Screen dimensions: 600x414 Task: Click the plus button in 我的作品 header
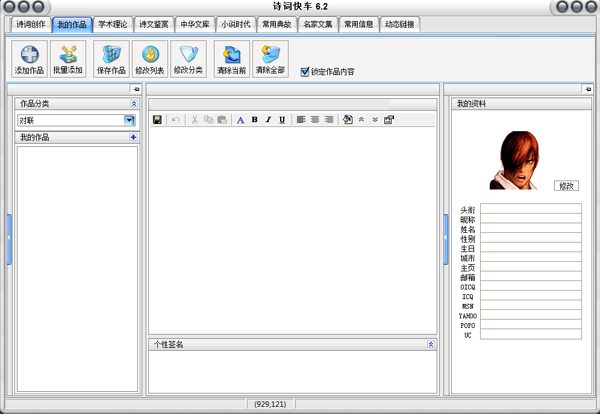click(x=133, y=137)
